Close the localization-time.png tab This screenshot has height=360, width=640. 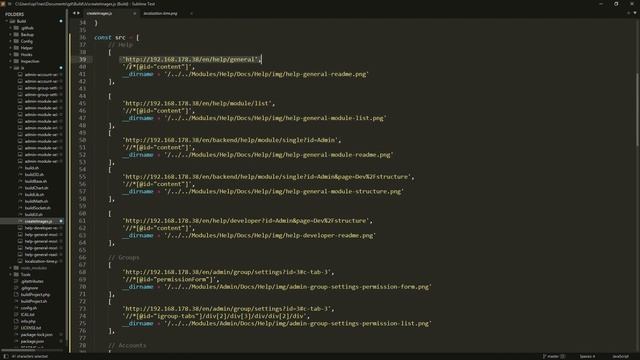[x=191, y=13]
